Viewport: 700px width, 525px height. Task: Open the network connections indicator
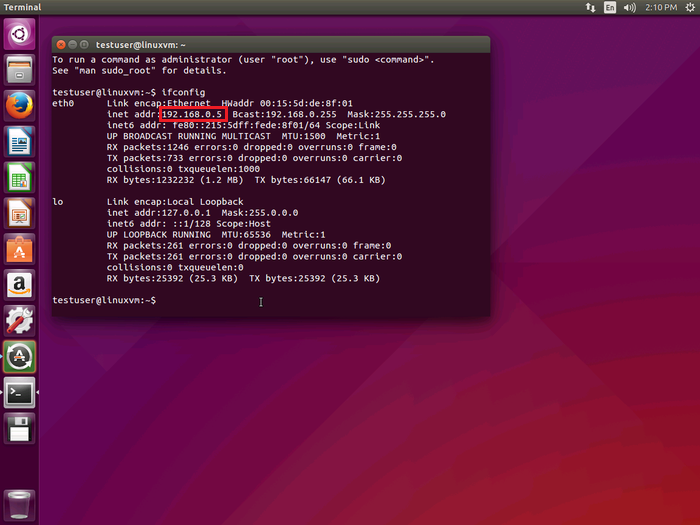point(591,8)
